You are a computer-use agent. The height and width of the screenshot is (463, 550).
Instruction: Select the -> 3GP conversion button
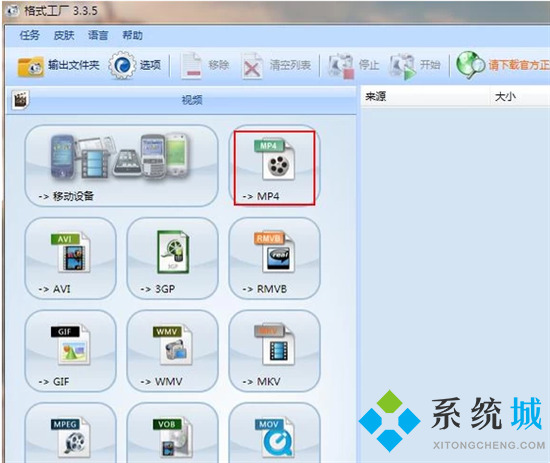tap(172, 258)
